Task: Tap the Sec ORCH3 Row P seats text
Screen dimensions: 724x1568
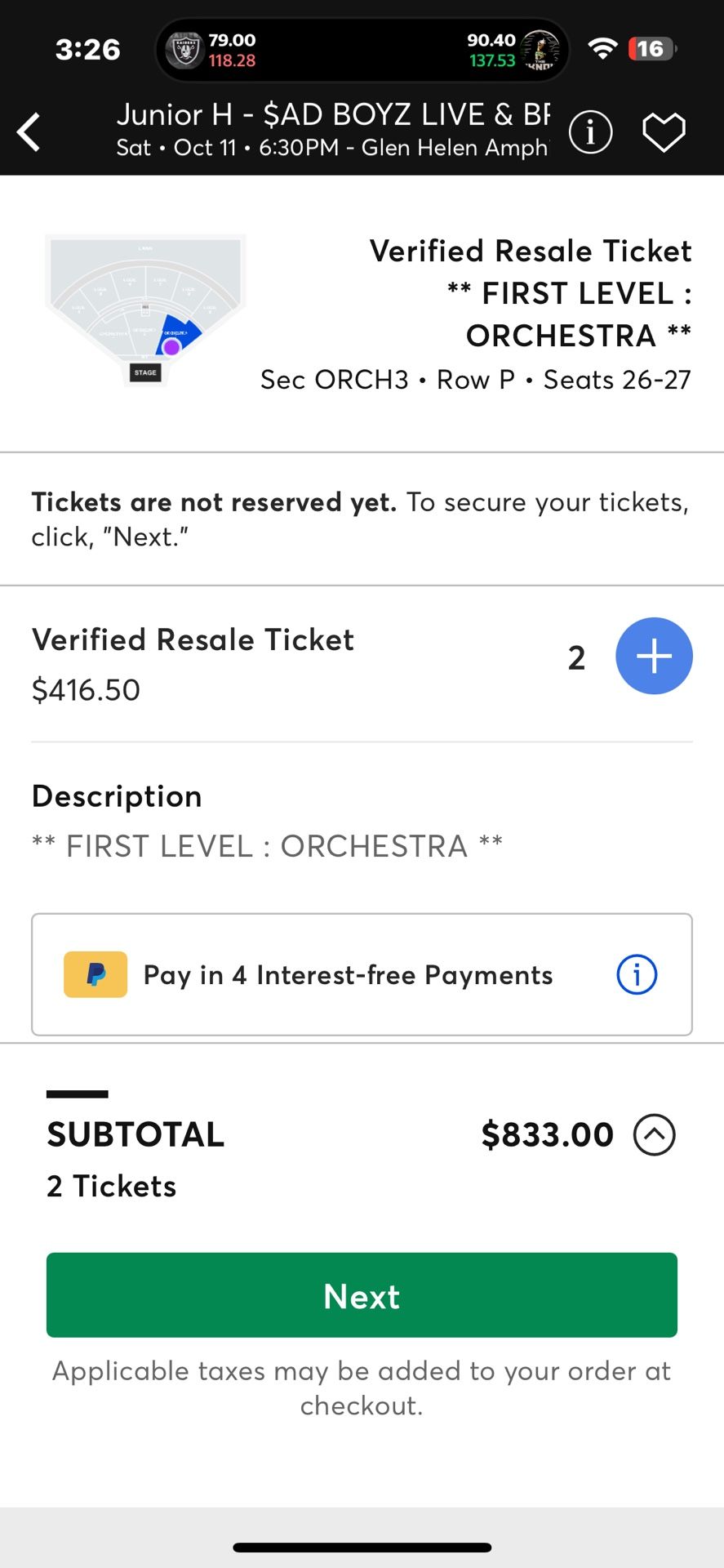Action: (x=476, y=380)
